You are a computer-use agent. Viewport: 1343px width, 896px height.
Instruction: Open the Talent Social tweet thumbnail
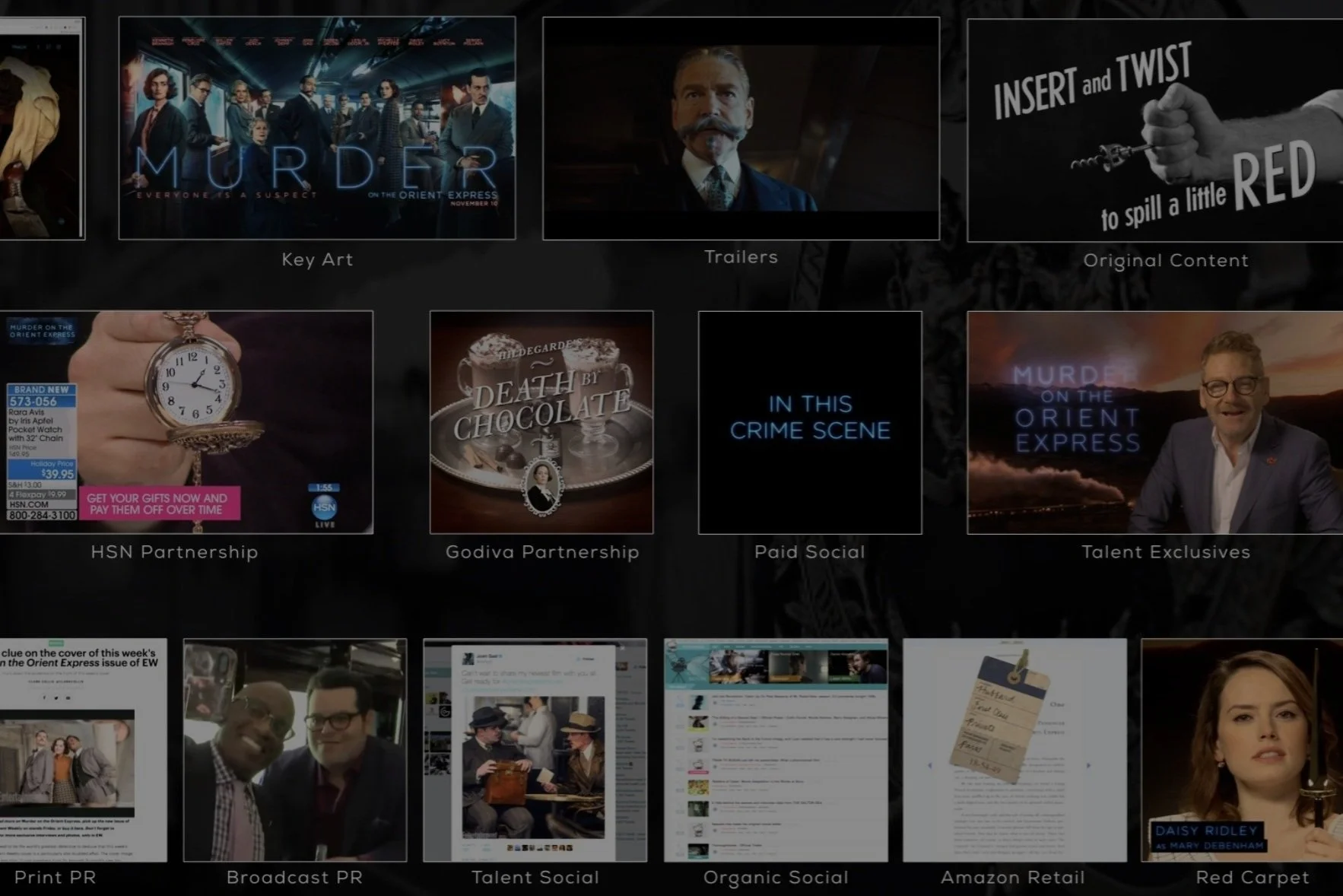[x=535, y=750]
